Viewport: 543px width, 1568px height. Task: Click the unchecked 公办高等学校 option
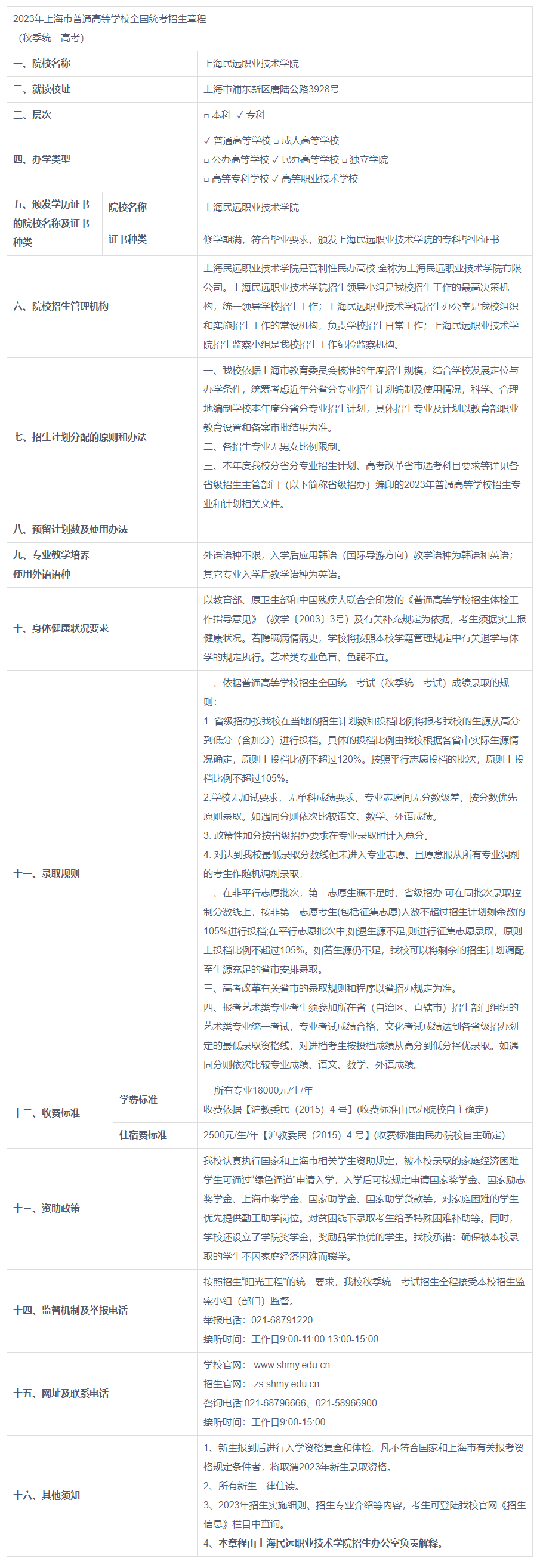tap(236, 159)
